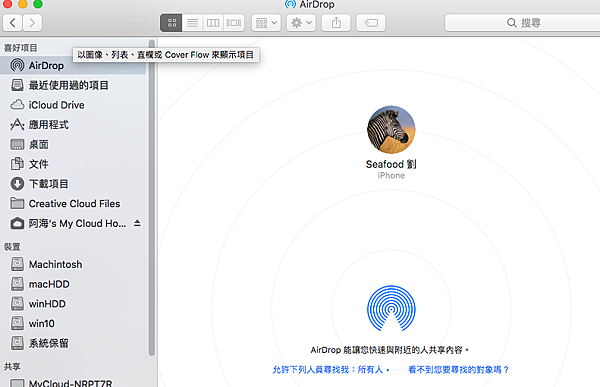Screen dimensions: 600x387
Task: Click the Seafood 劉 name label
Action: pyautogui.click(x=391, y=164)
